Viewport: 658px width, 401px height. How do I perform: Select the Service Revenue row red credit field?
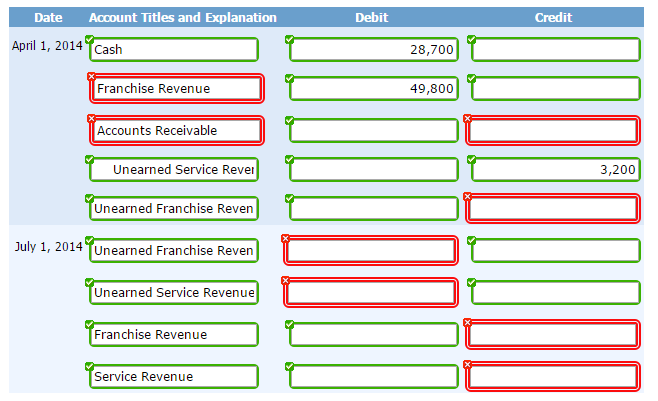(553, 376)
